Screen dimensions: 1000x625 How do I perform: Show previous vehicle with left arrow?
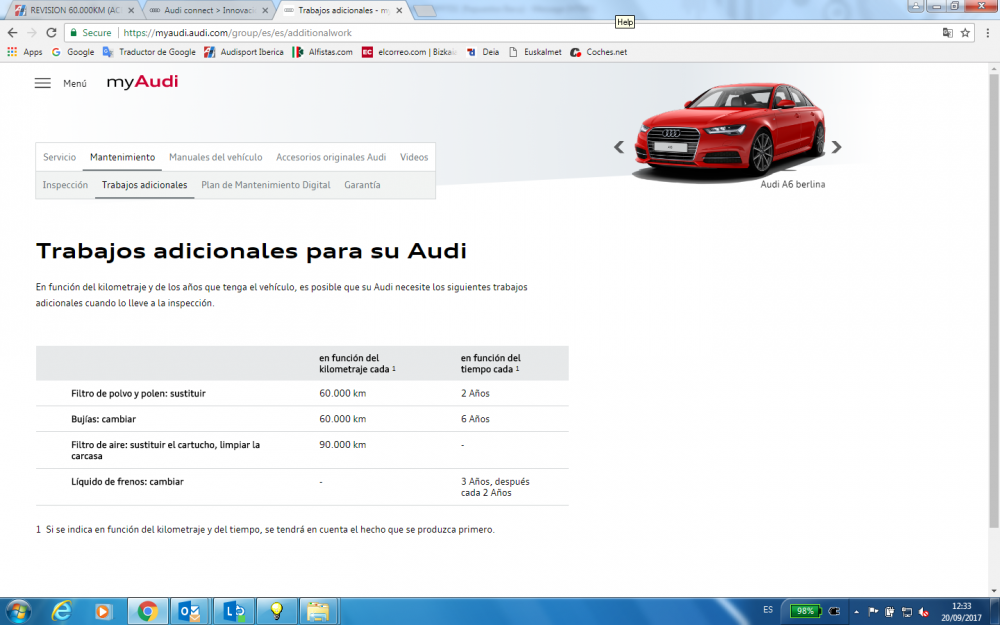(619, 147)
